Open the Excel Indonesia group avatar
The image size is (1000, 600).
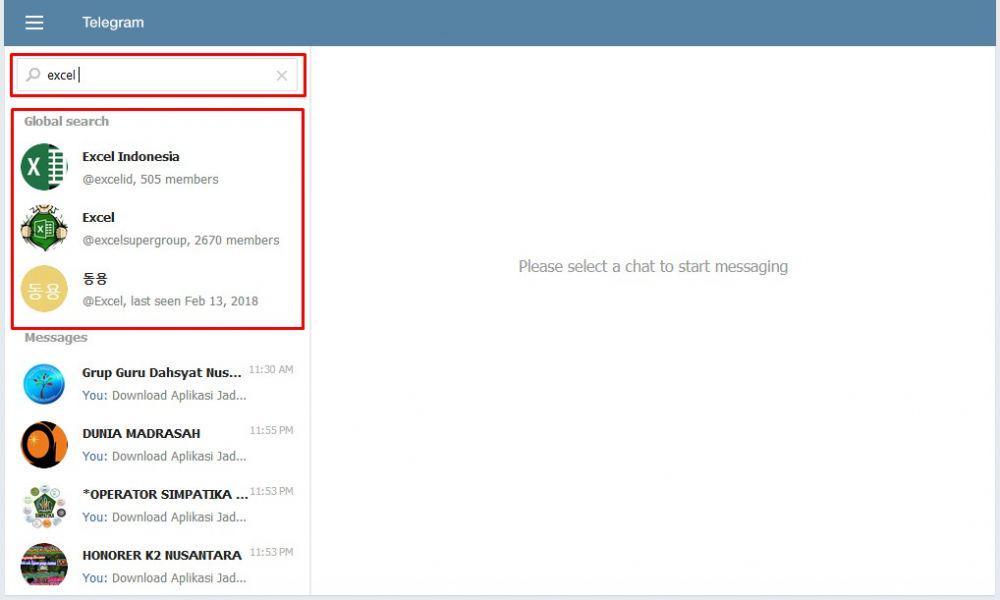(x=44, y=167)
